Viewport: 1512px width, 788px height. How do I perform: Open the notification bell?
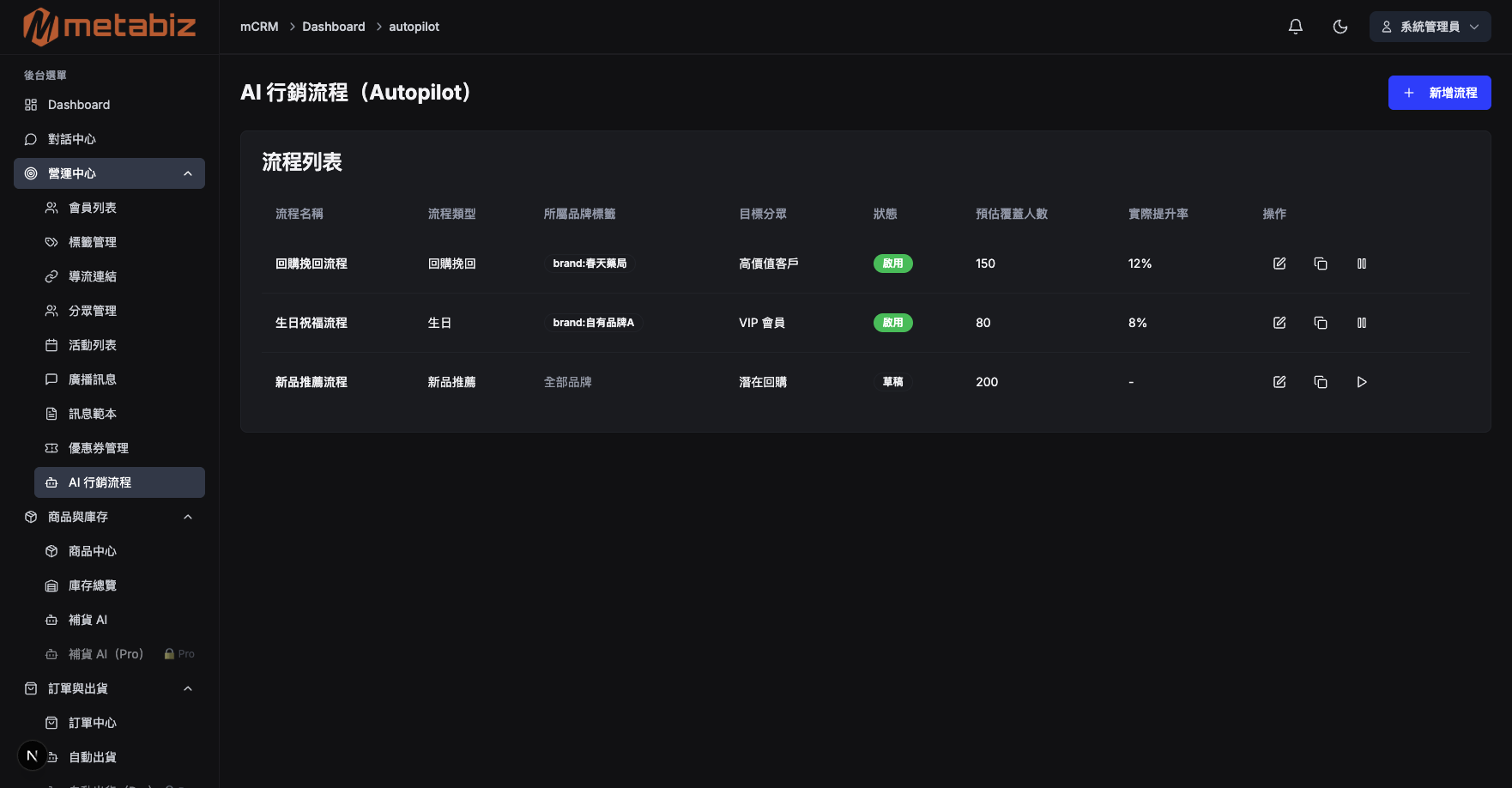click(1295, 27)
